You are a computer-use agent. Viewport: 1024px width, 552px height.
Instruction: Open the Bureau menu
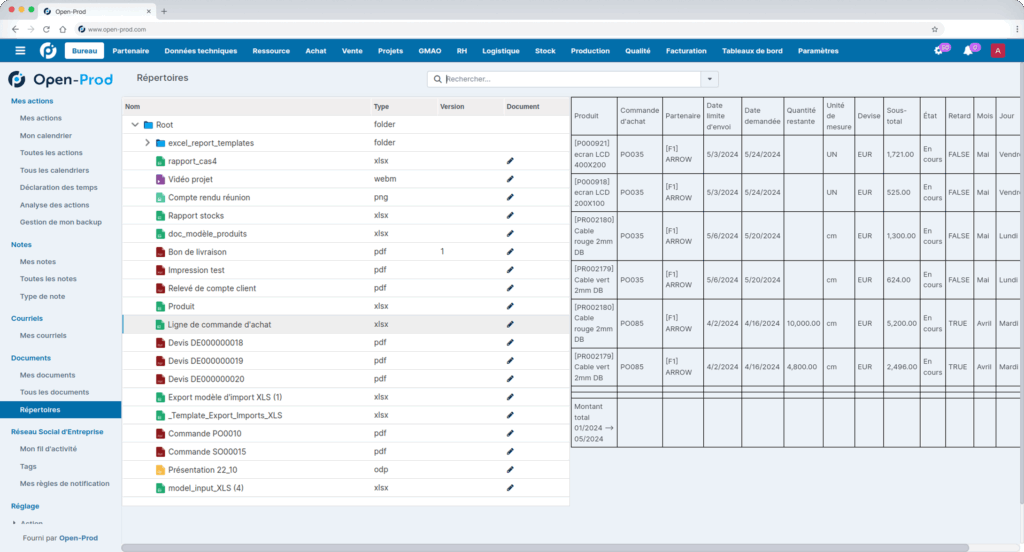coord(84,51)
